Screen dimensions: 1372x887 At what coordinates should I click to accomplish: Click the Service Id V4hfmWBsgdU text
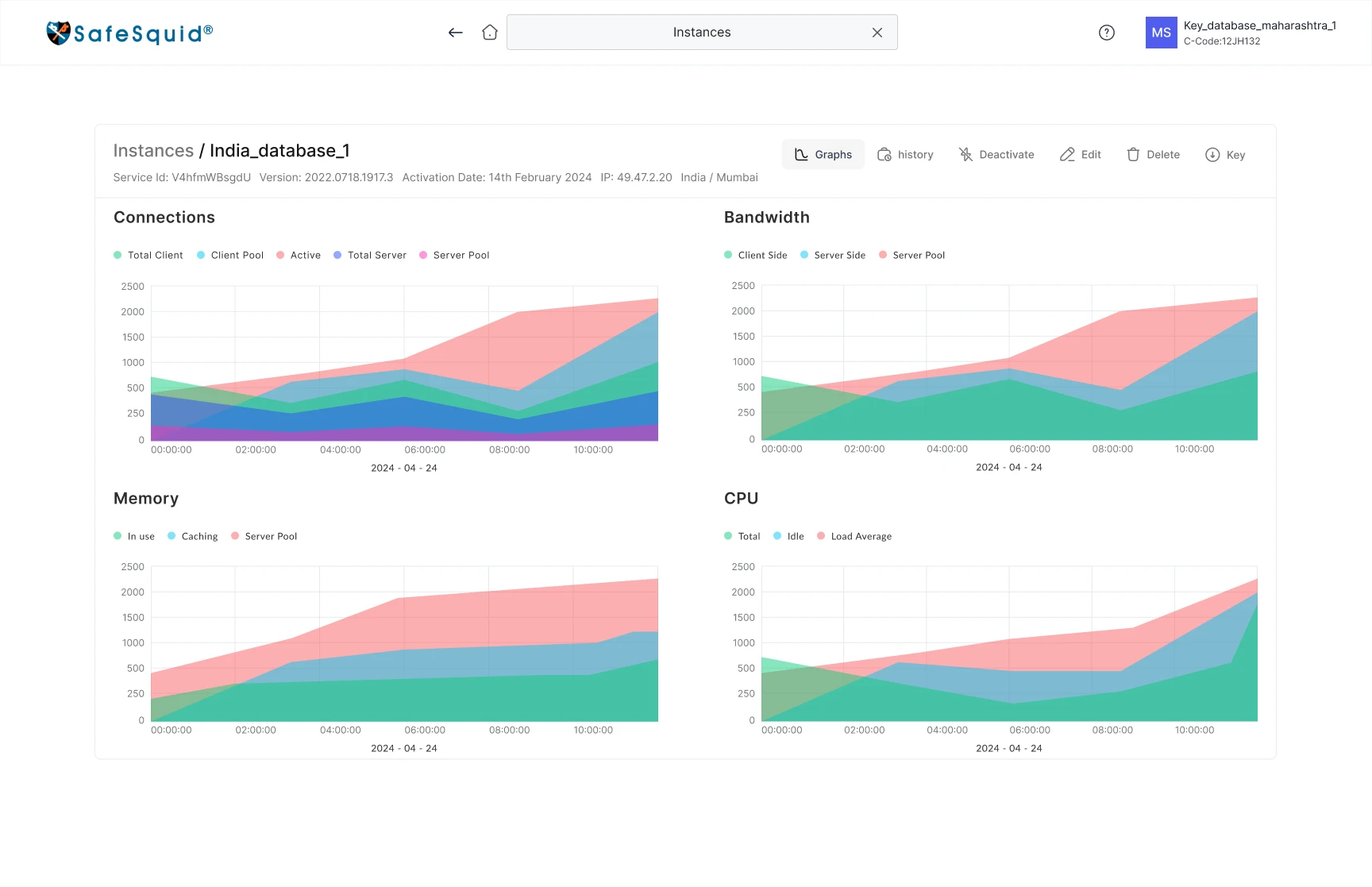(182, 177)
